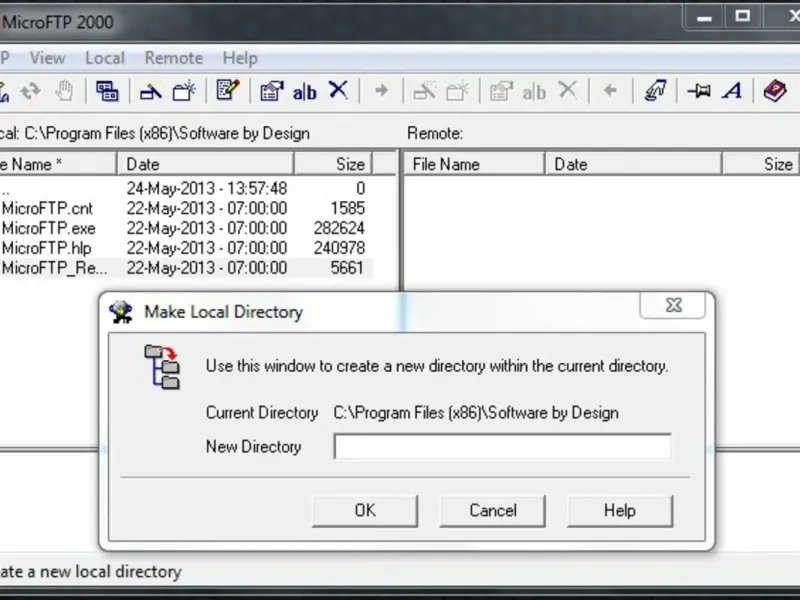Click the notepad with pencil edit icon
The image size is (800, 600).
[x=228, y=90]
